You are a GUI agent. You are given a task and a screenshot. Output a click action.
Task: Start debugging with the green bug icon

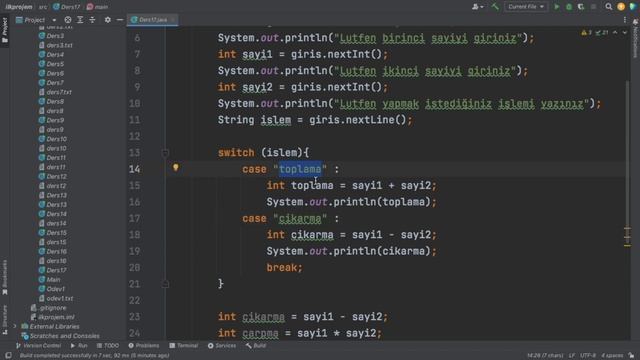569,7
